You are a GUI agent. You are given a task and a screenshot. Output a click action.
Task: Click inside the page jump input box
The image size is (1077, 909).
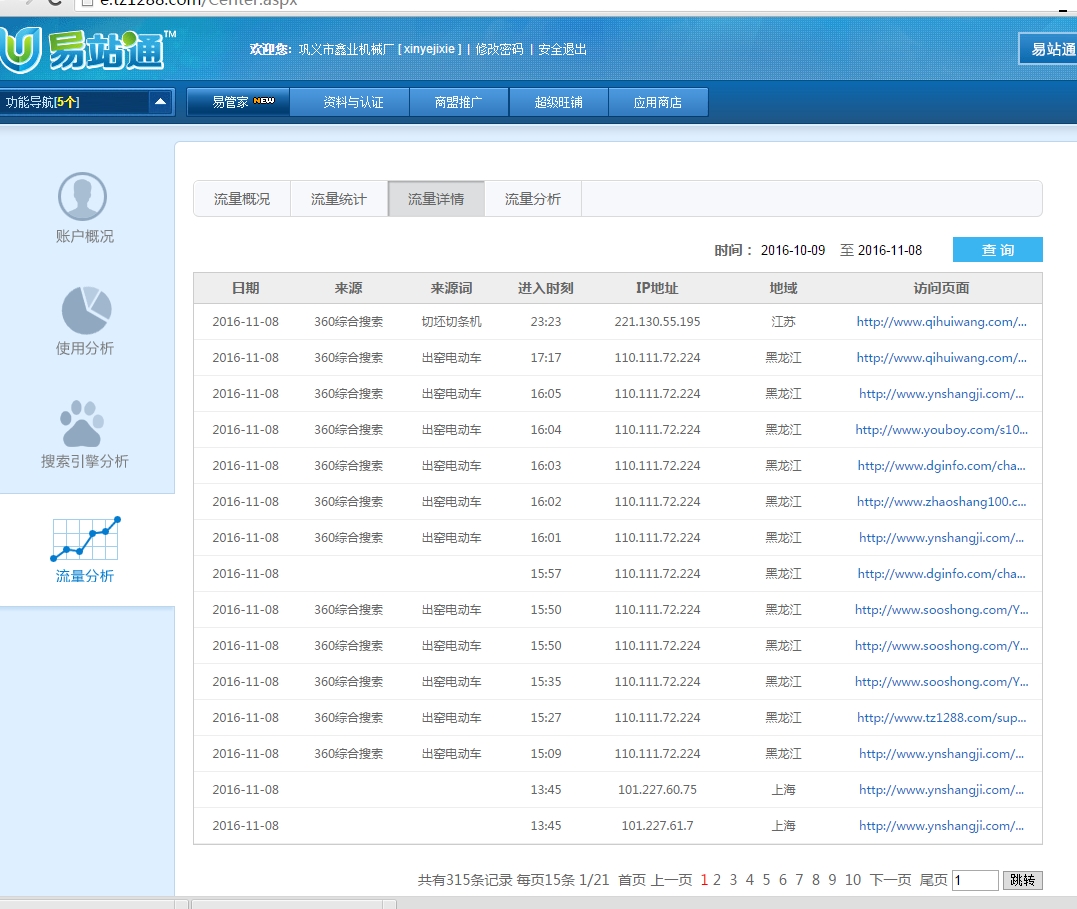[x=974, y=879]
